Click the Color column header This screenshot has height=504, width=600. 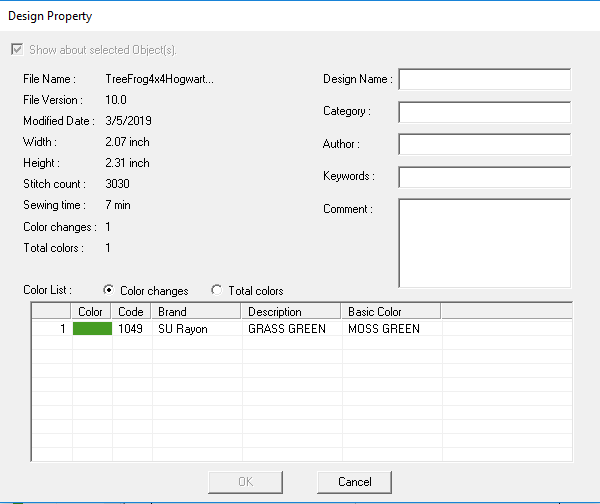click(x=91, y=312)
